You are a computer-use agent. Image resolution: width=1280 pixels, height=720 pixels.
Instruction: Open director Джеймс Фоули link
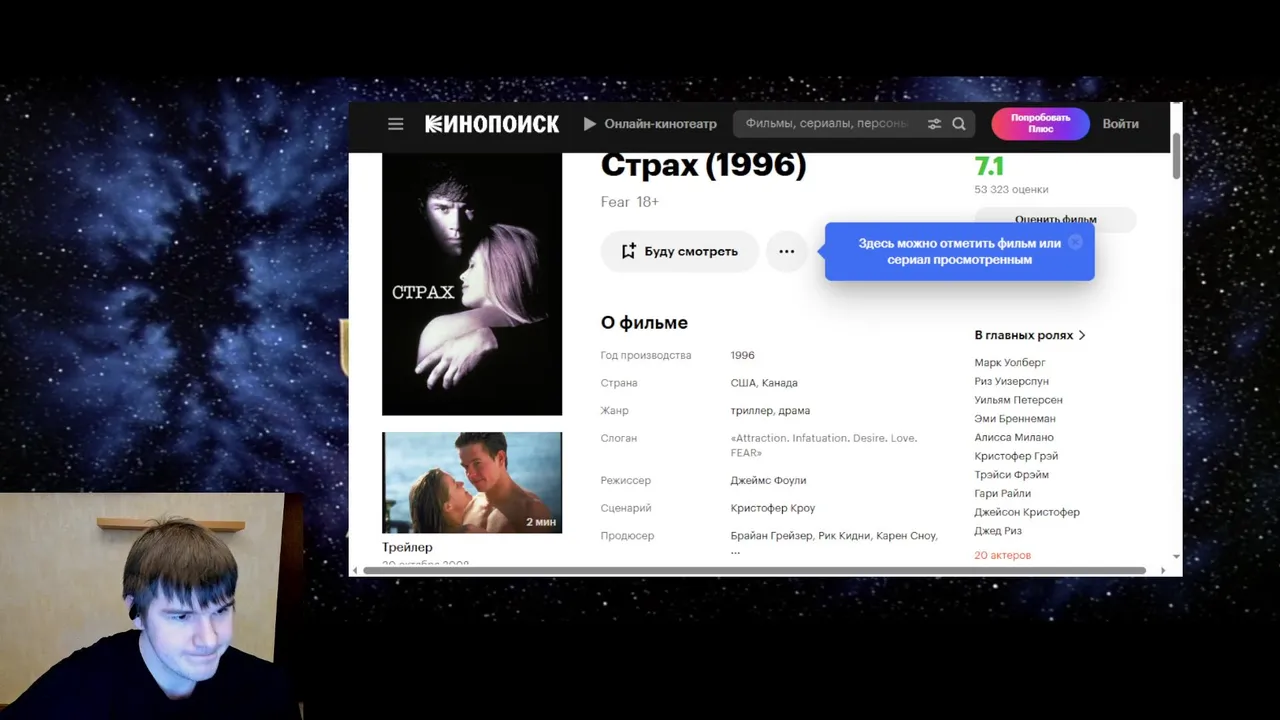pos(768,480)
